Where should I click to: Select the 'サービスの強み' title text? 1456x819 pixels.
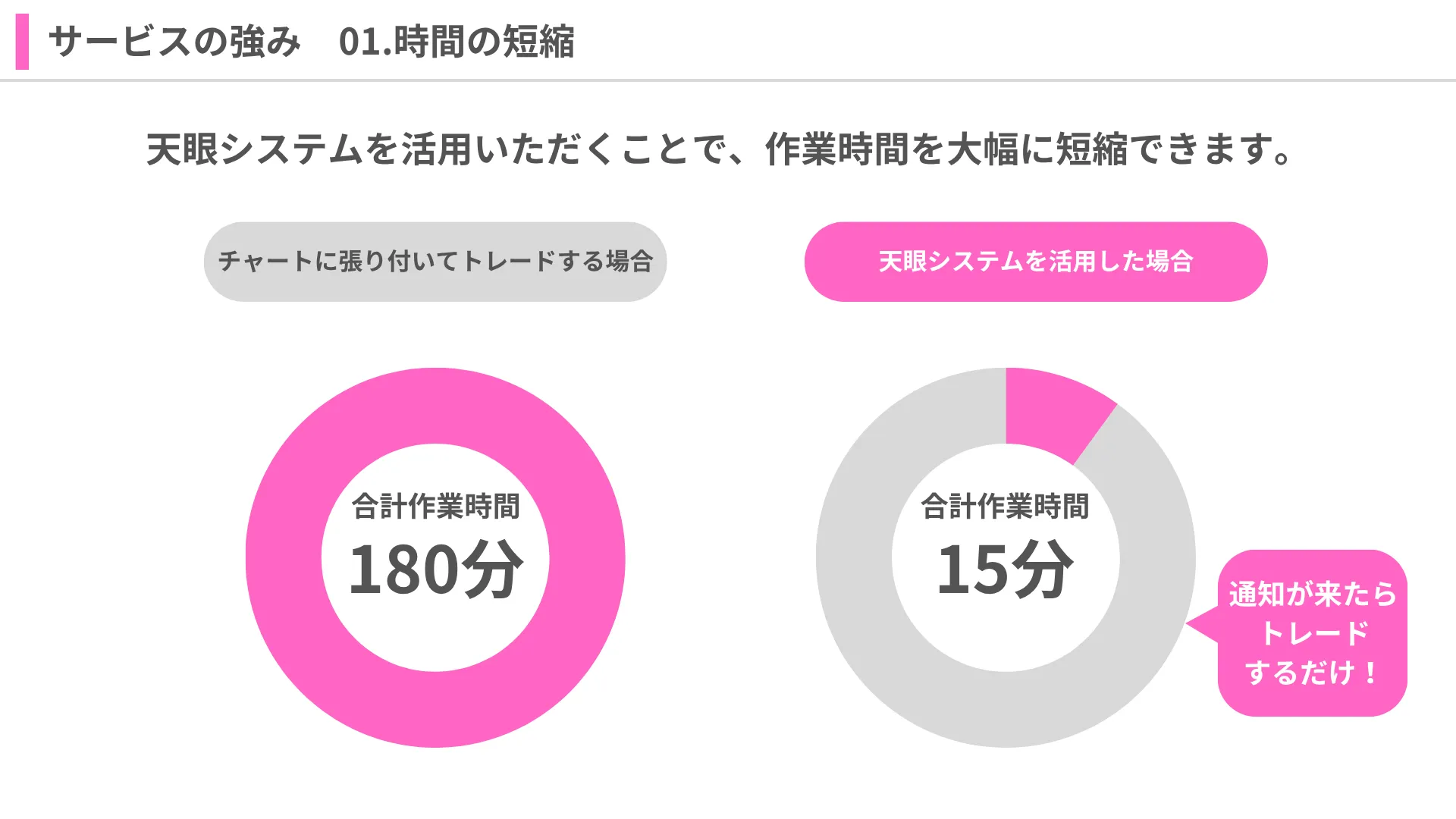pos(174,42)
